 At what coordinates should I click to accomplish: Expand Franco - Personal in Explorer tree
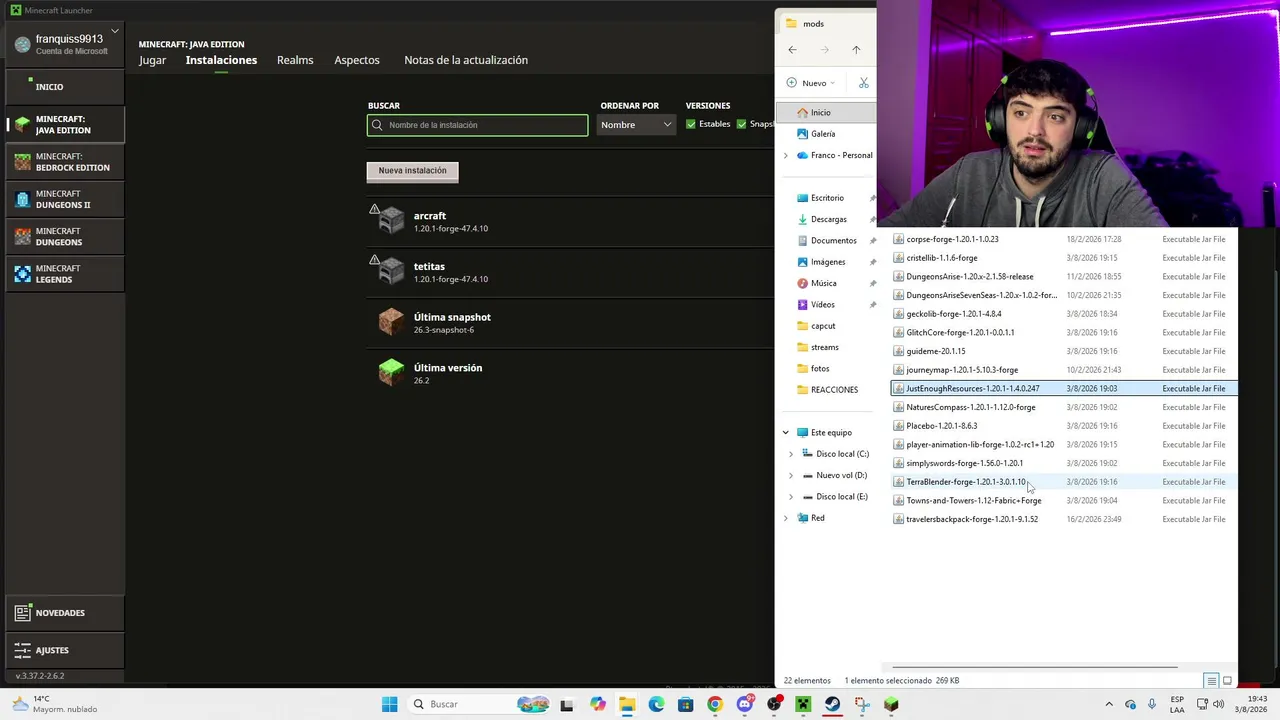coord(785,155)
